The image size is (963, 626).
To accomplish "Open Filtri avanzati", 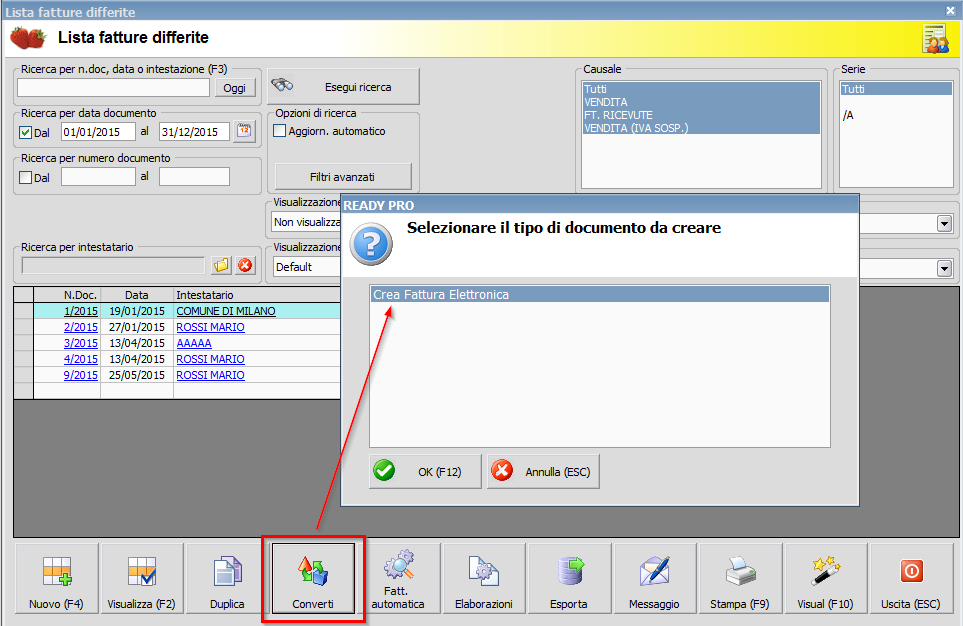I will pyautogui.click(x=343, y=177).
